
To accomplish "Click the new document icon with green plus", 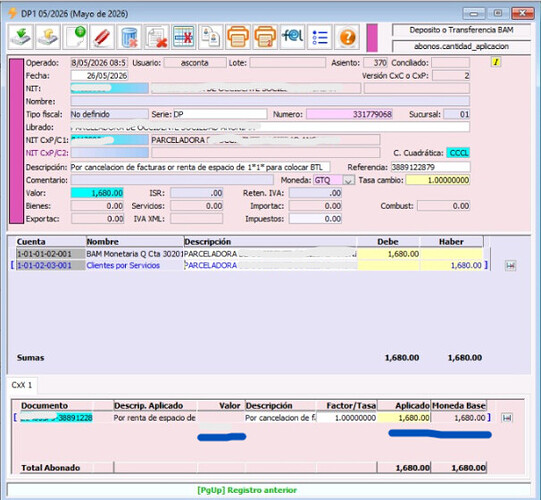I will click(x=75, y=36).
